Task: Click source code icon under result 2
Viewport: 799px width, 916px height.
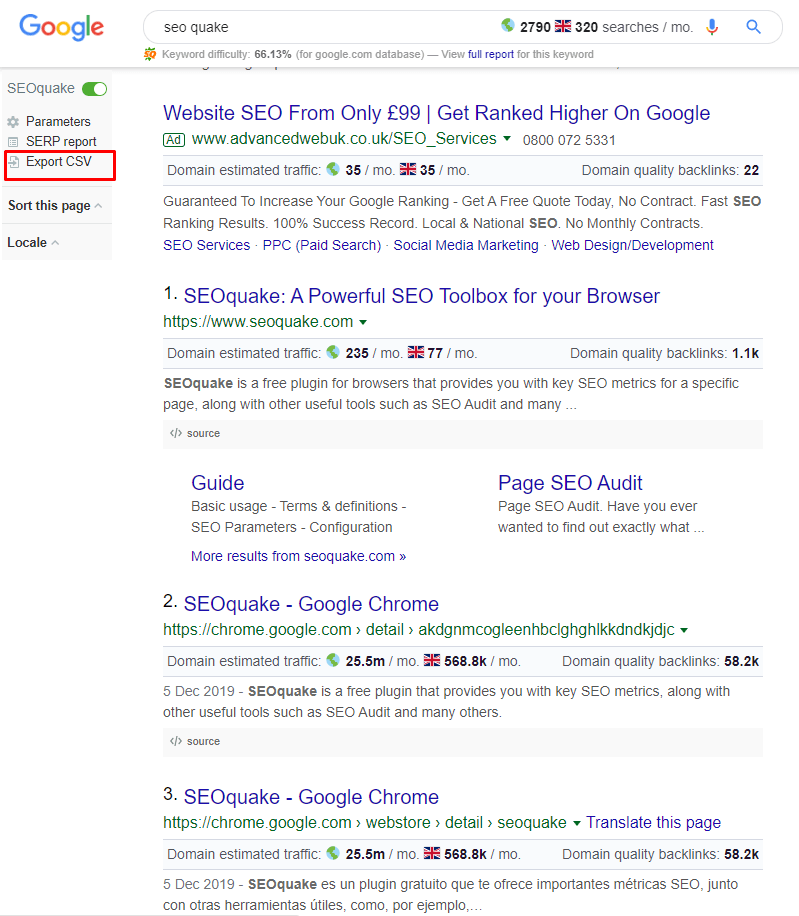Action: click(176, 741)
